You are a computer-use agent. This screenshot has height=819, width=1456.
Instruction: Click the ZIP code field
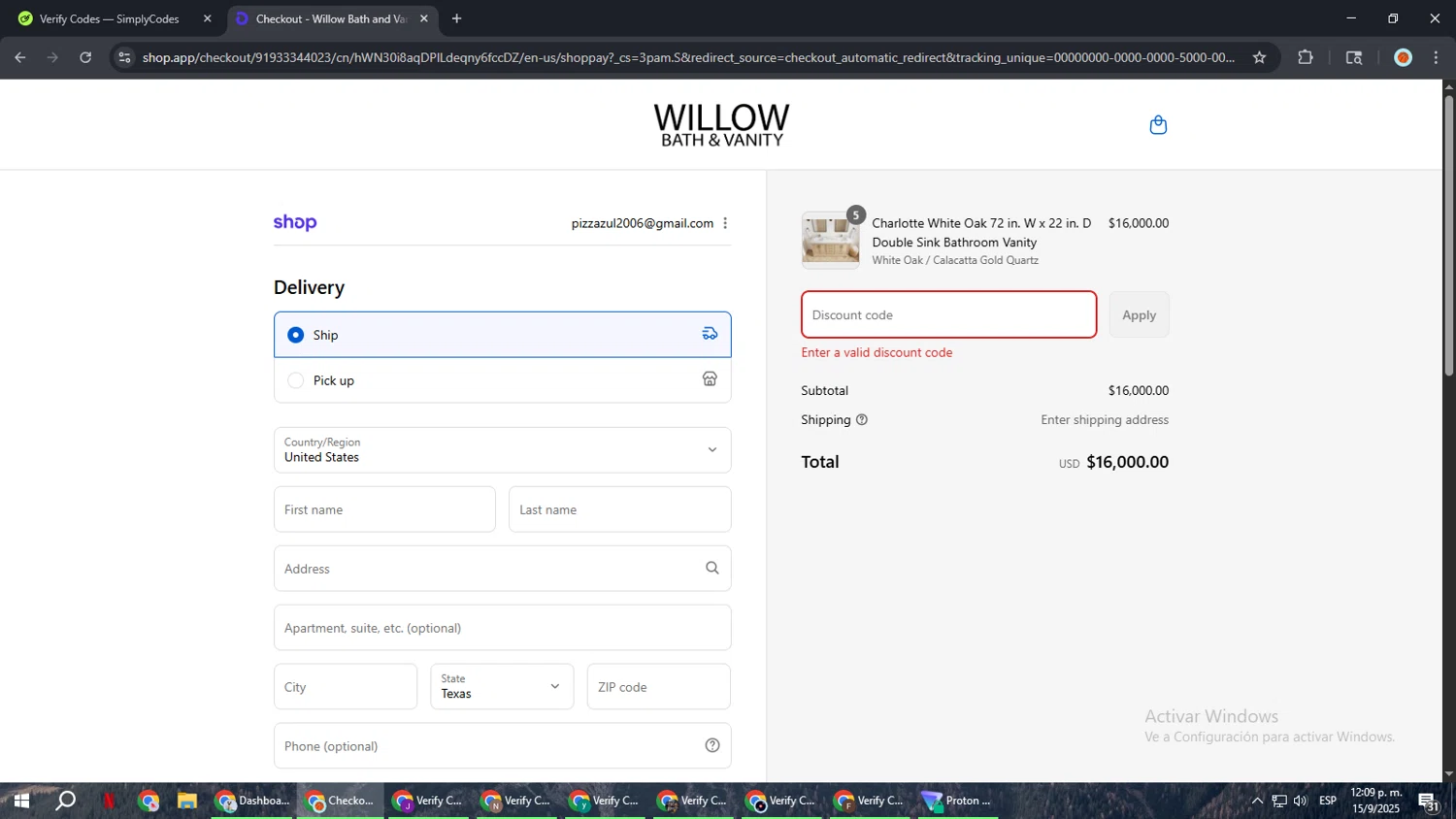659,687
